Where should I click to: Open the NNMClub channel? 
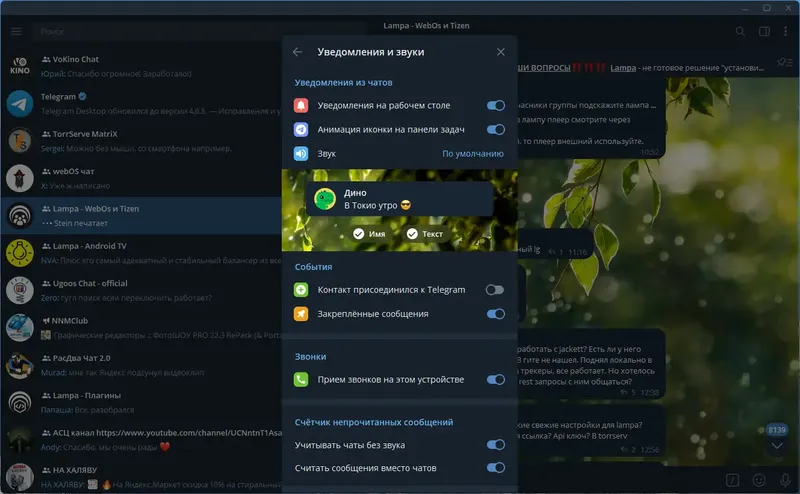coord(141,328)
